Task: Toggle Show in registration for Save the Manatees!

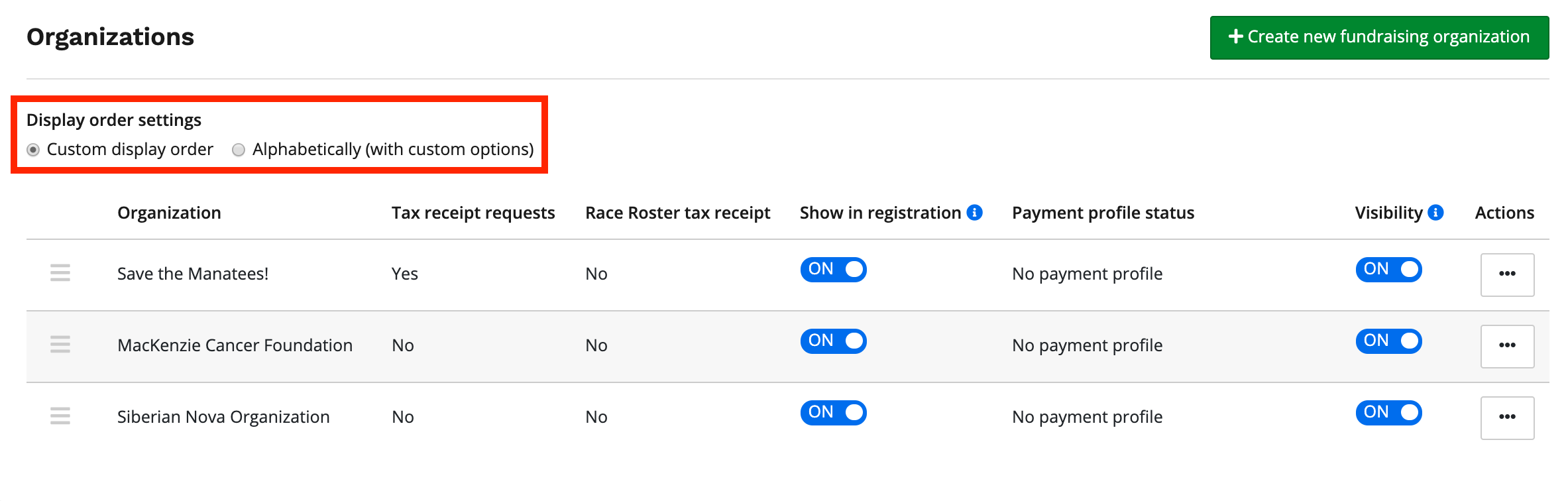Action: [x=833, y=269]
